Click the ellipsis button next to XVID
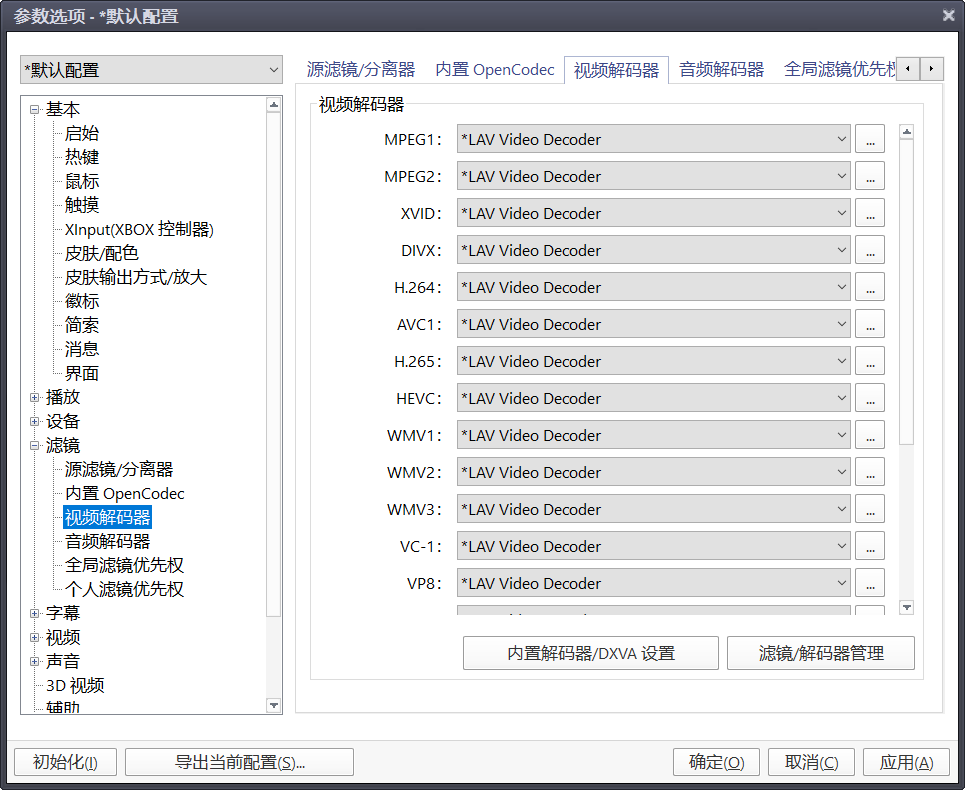The height and width of the screenshot is (790, 965). 870,213
